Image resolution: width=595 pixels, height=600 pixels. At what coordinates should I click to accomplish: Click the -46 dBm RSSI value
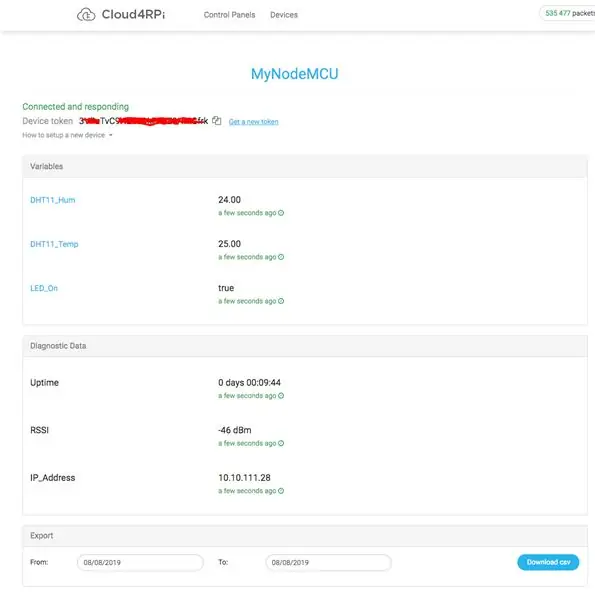(235, 430)
